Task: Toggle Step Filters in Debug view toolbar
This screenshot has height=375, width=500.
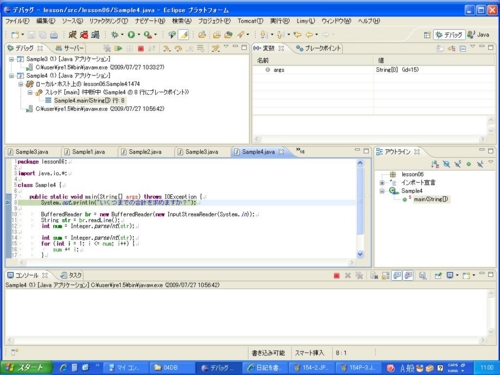Action: click(x=216, y=49)
